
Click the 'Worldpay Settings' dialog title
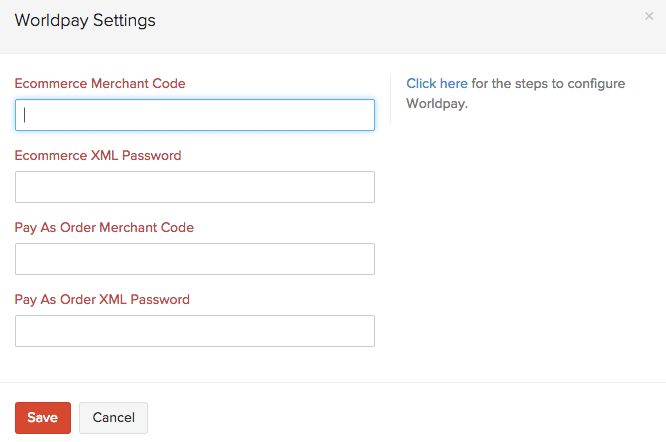pyautogui.click(x=85, y=20)
